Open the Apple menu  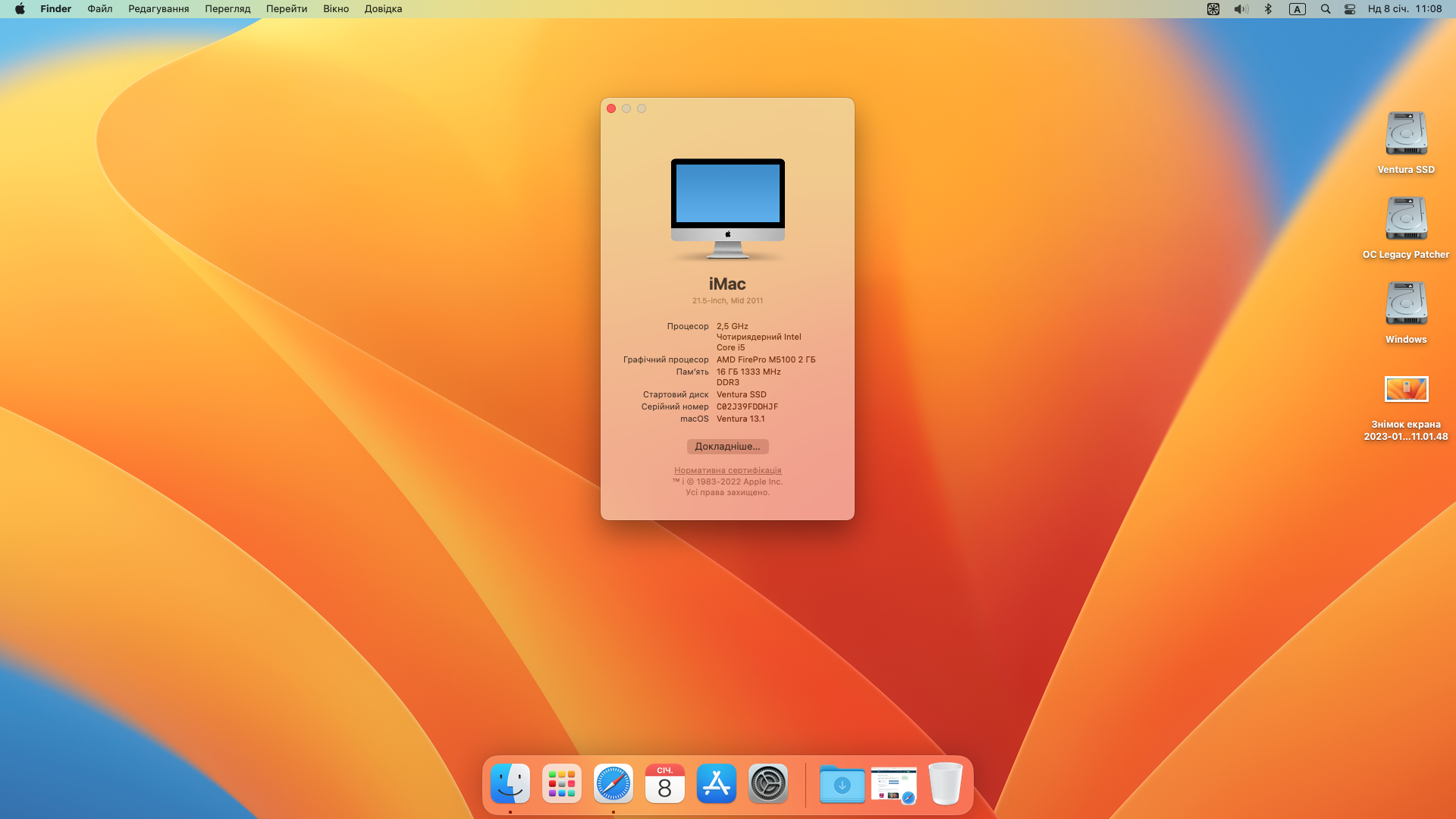point(20,9)
